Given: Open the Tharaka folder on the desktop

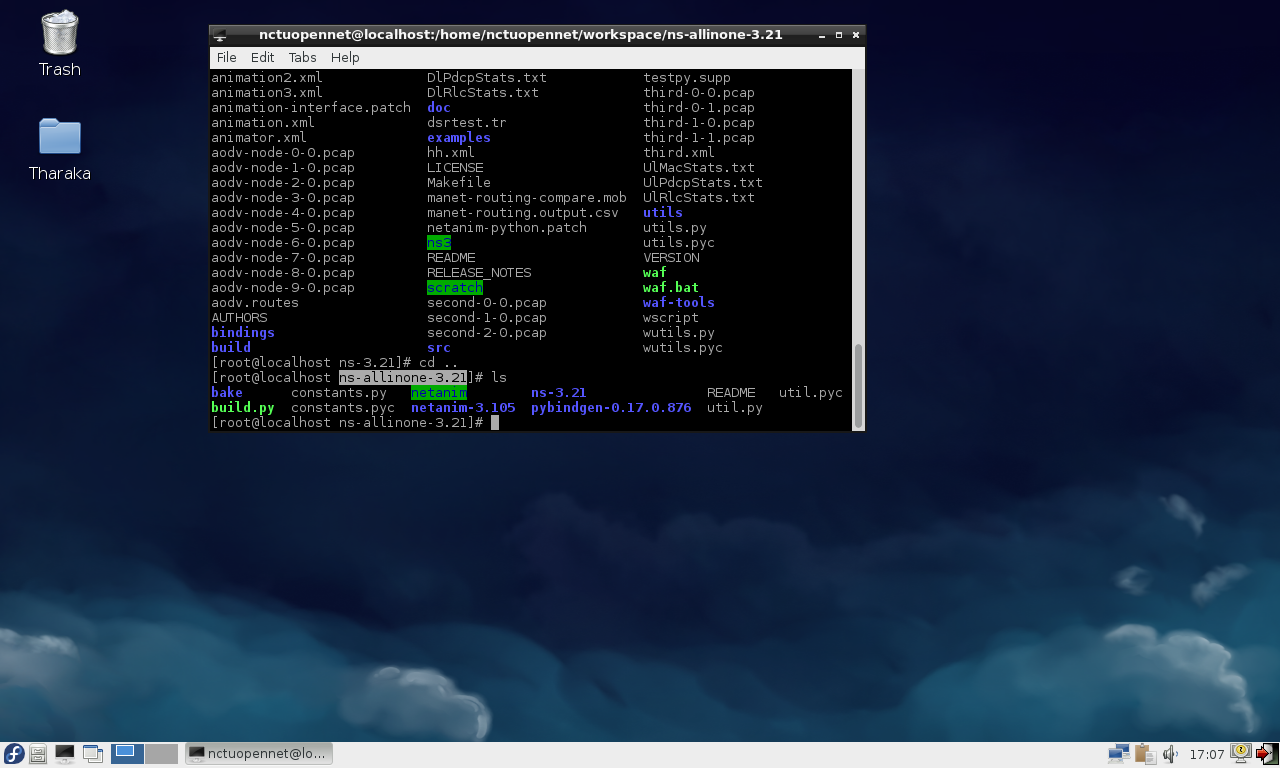Looking at the screenshot, I should [x=58, y=137].
